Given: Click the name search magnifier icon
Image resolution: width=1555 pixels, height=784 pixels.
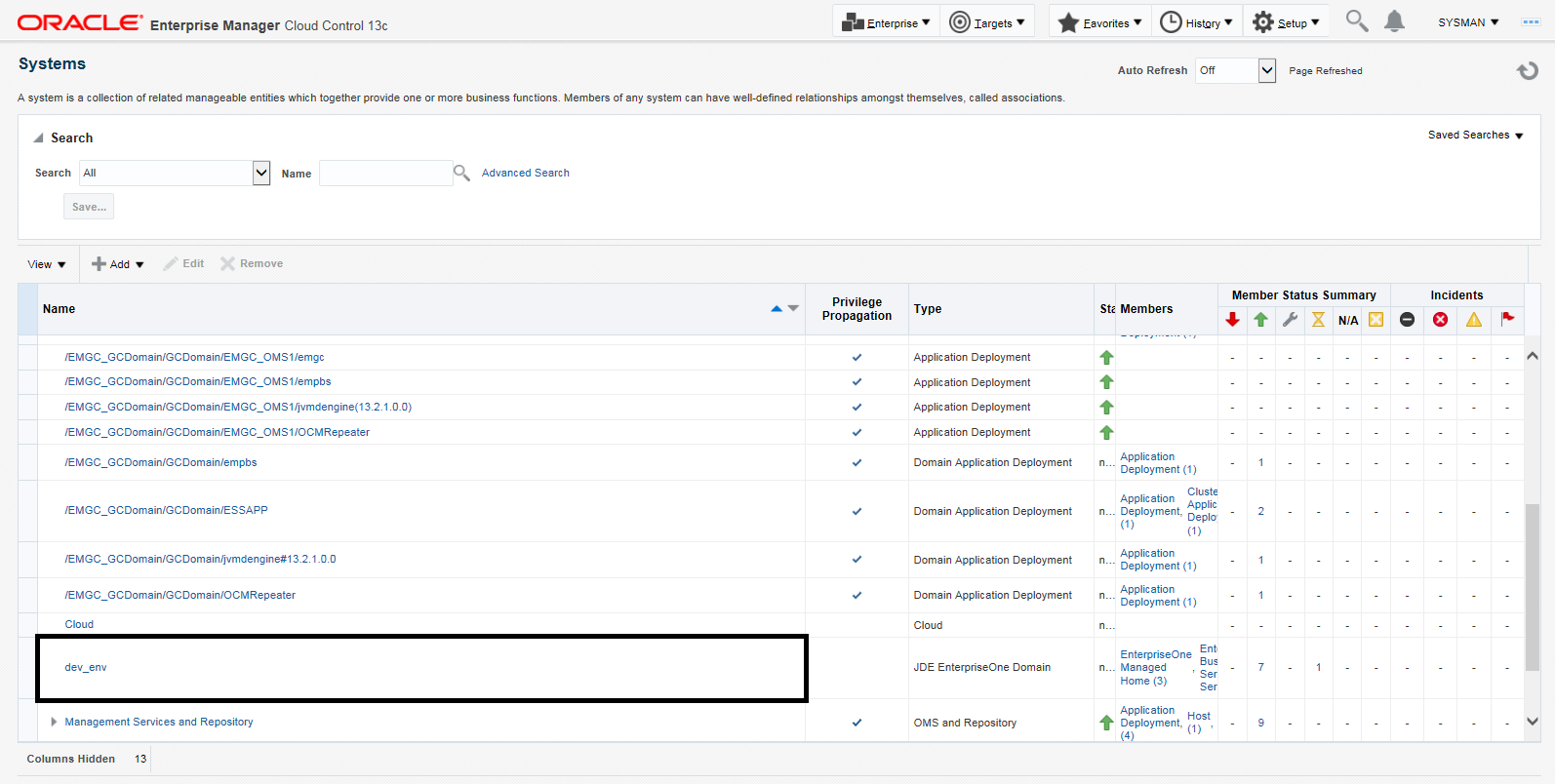Looking at the screenshot, I should 461,173.
